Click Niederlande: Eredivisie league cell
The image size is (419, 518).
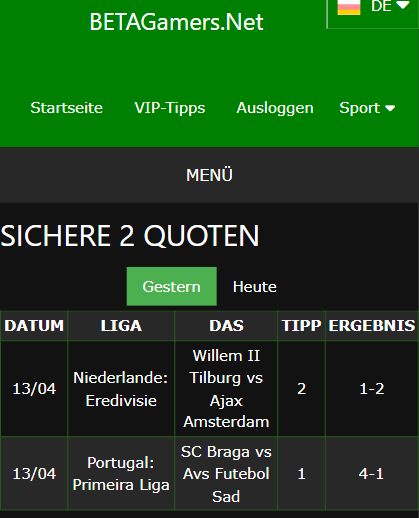coord(121,389)
